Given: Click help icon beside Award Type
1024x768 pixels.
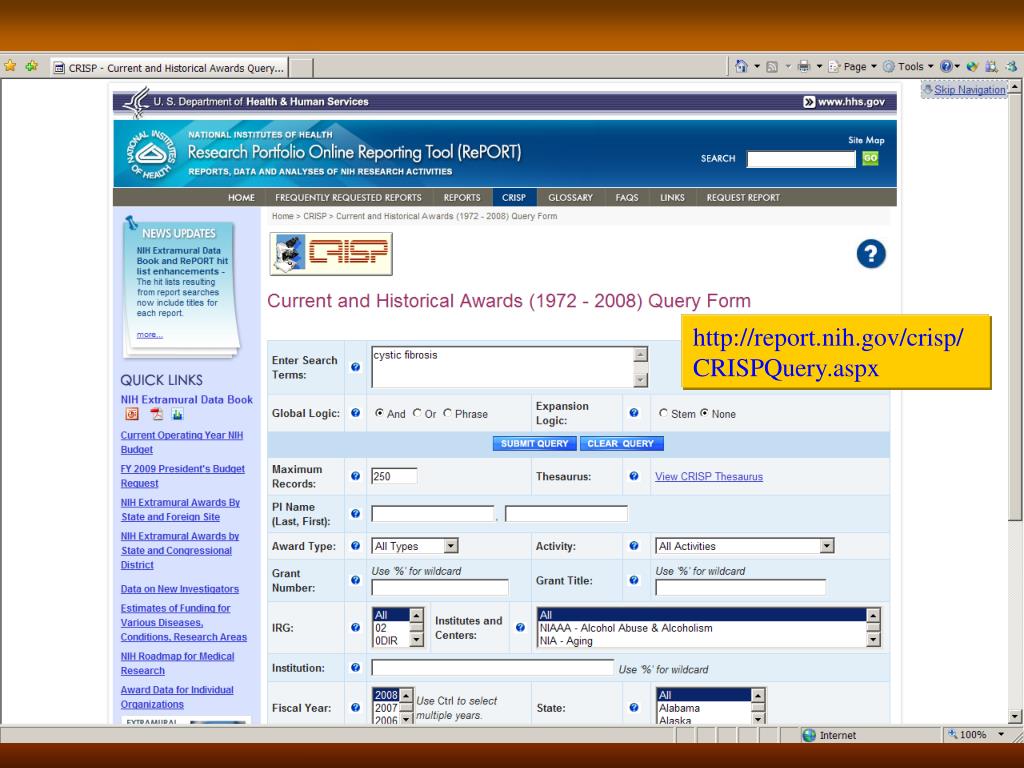Looking at the screenshot, I should point(355,545).
